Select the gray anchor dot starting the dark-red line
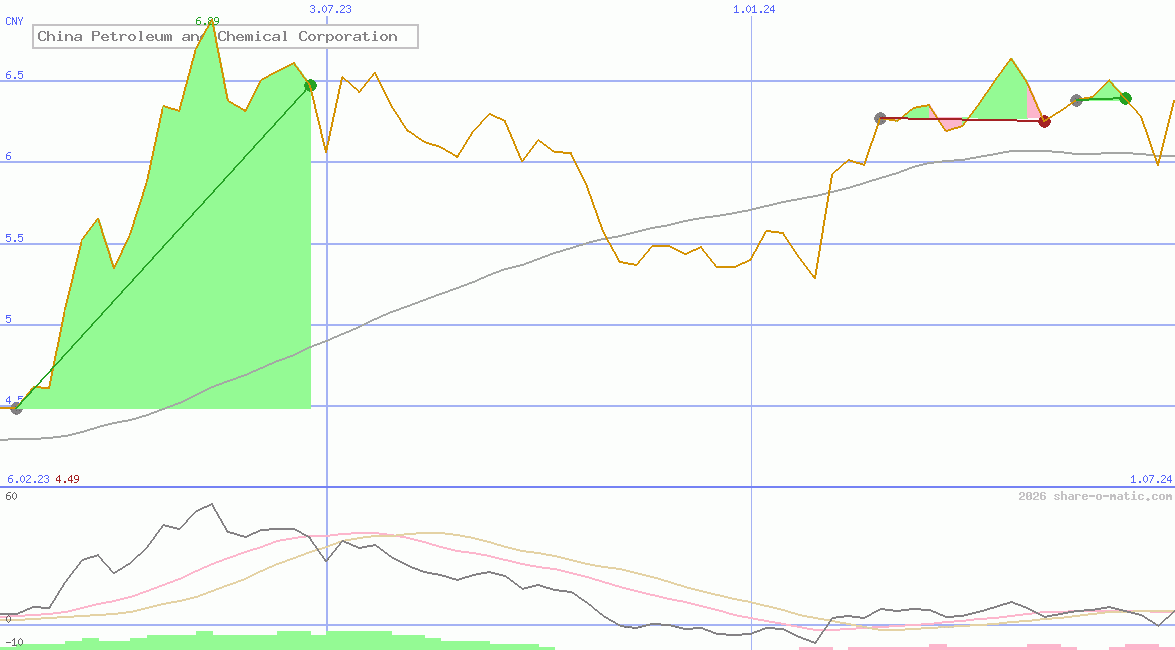Image resolution: width=1175 pixels, height=650 pixels. point(881,117)
